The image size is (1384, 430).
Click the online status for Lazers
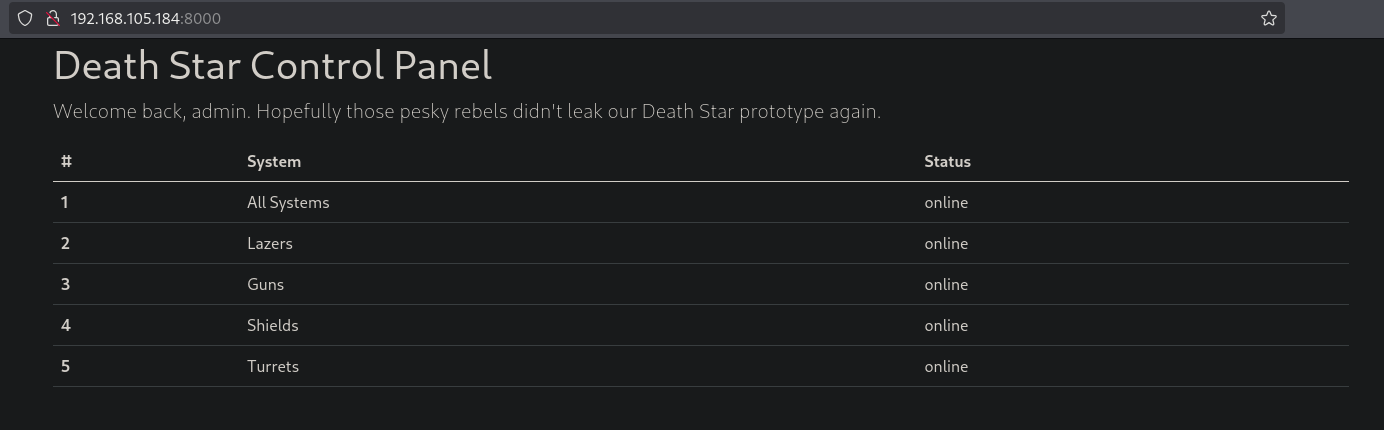[x=945, y=243]
